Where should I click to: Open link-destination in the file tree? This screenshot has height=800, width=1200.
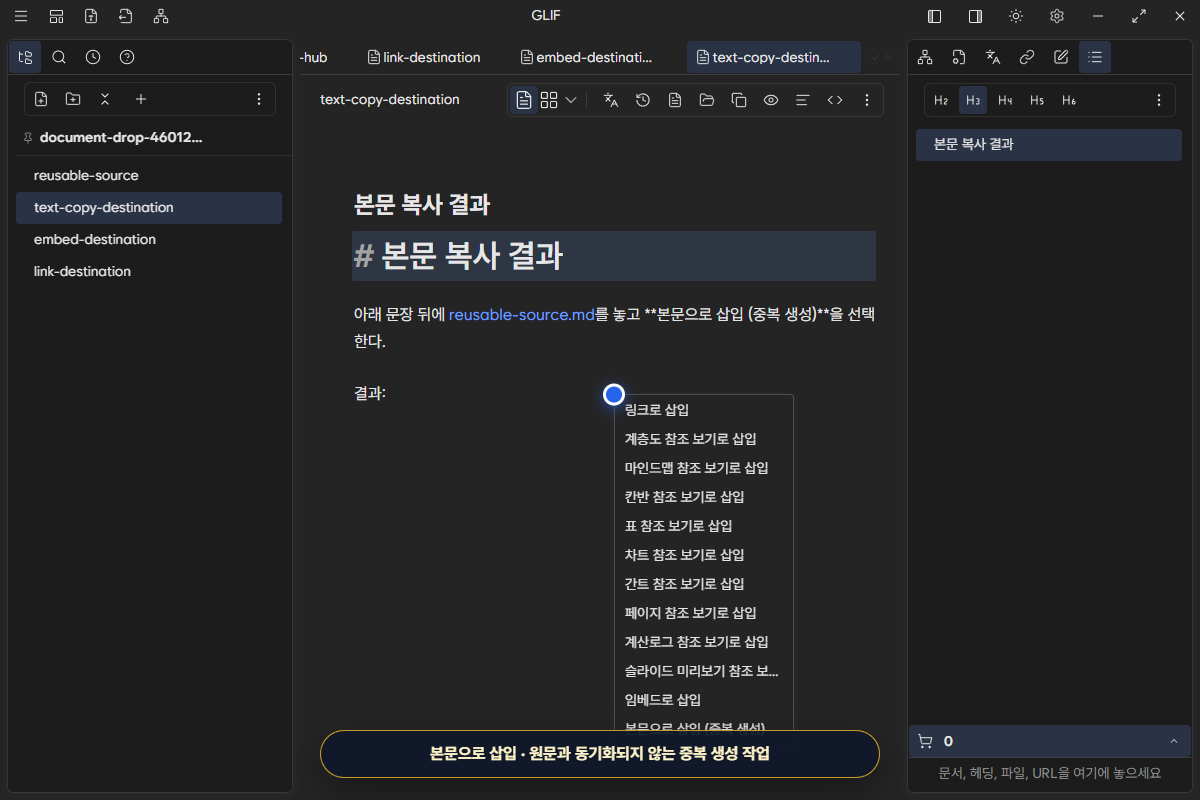coord(149,271)
